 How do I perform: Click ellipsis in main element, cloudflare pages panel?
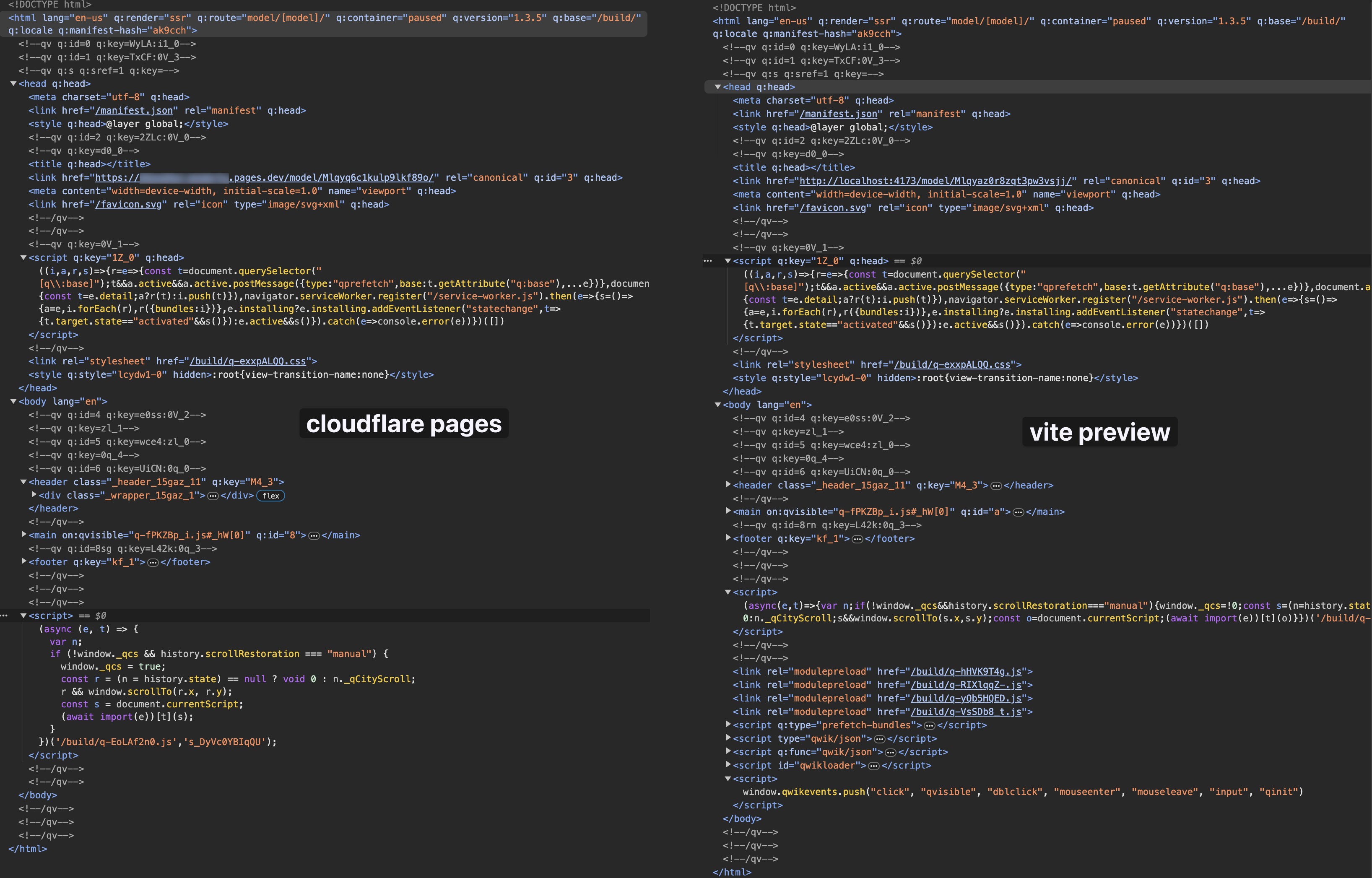click(314, 535)
